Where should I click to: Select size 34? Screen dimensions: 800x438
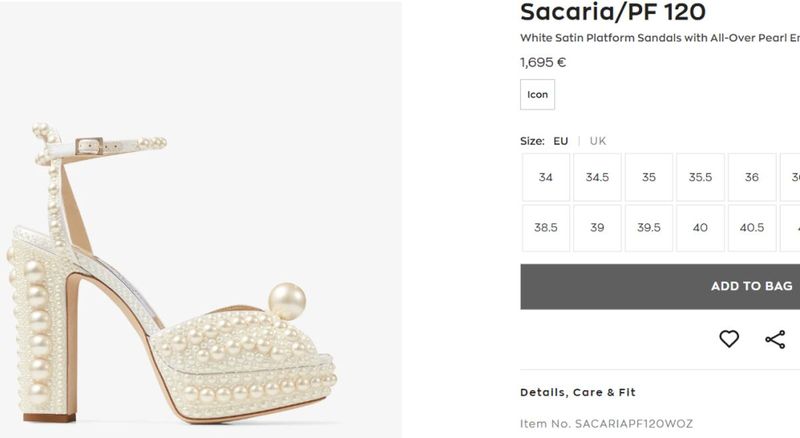(545, 177)
